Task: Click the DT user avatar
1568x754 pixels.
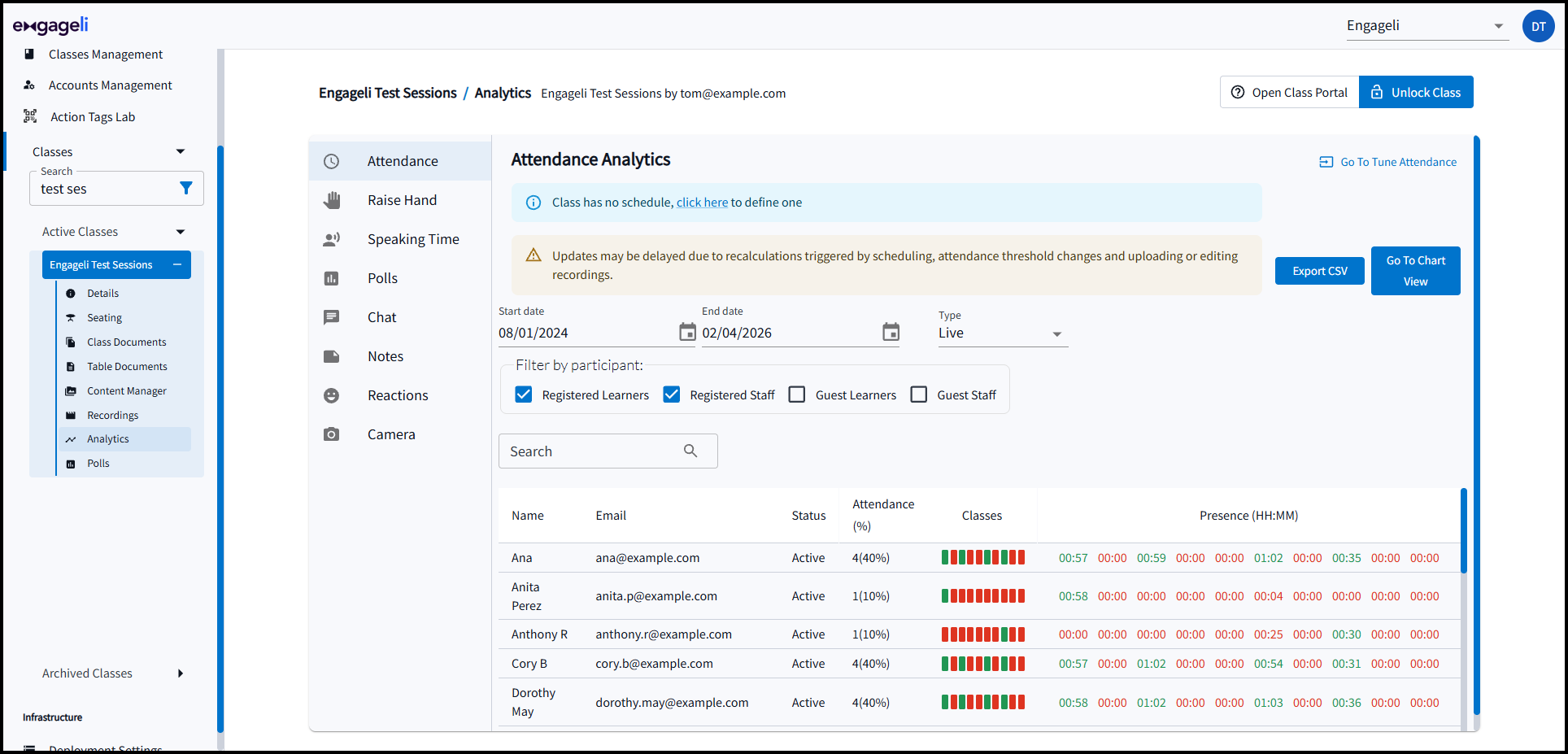Action: [x=1538, y=26]
